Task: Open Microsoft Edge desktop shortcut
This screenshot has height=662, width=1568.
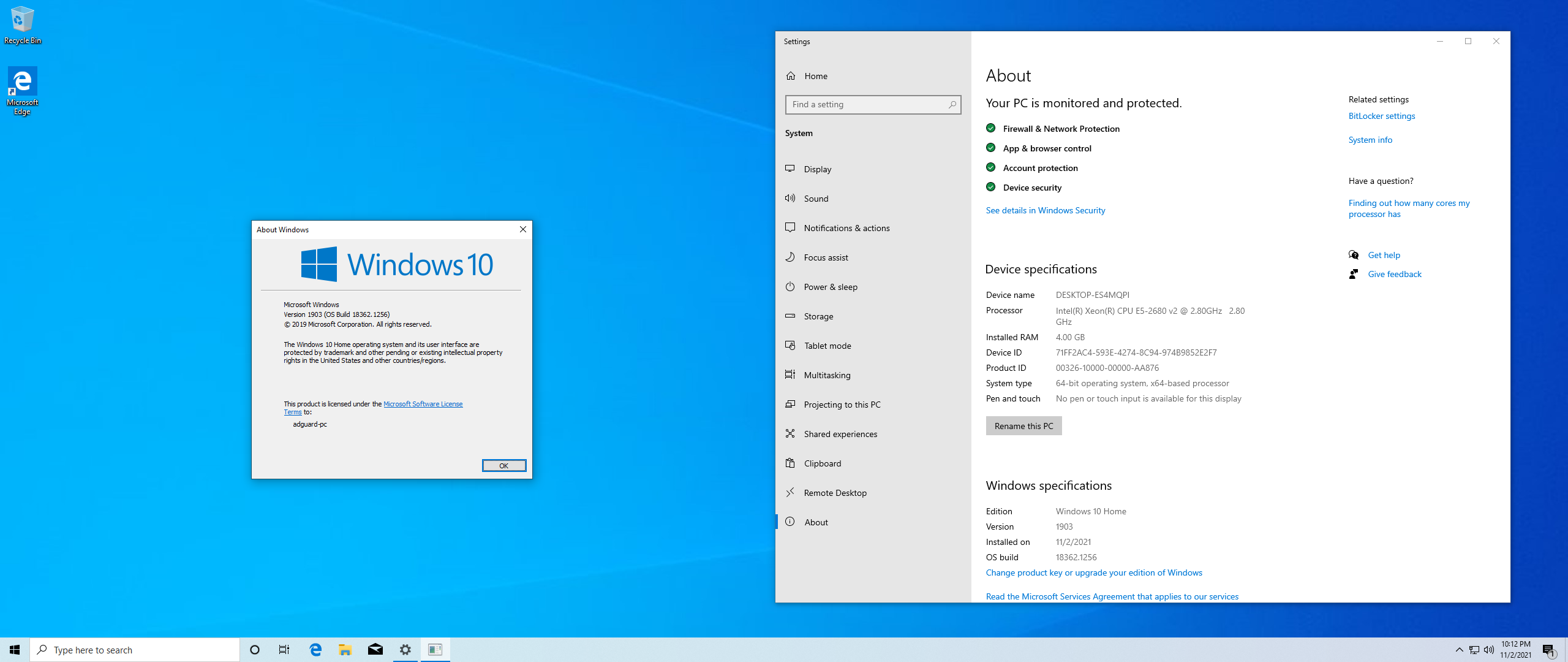Action: 23,91
